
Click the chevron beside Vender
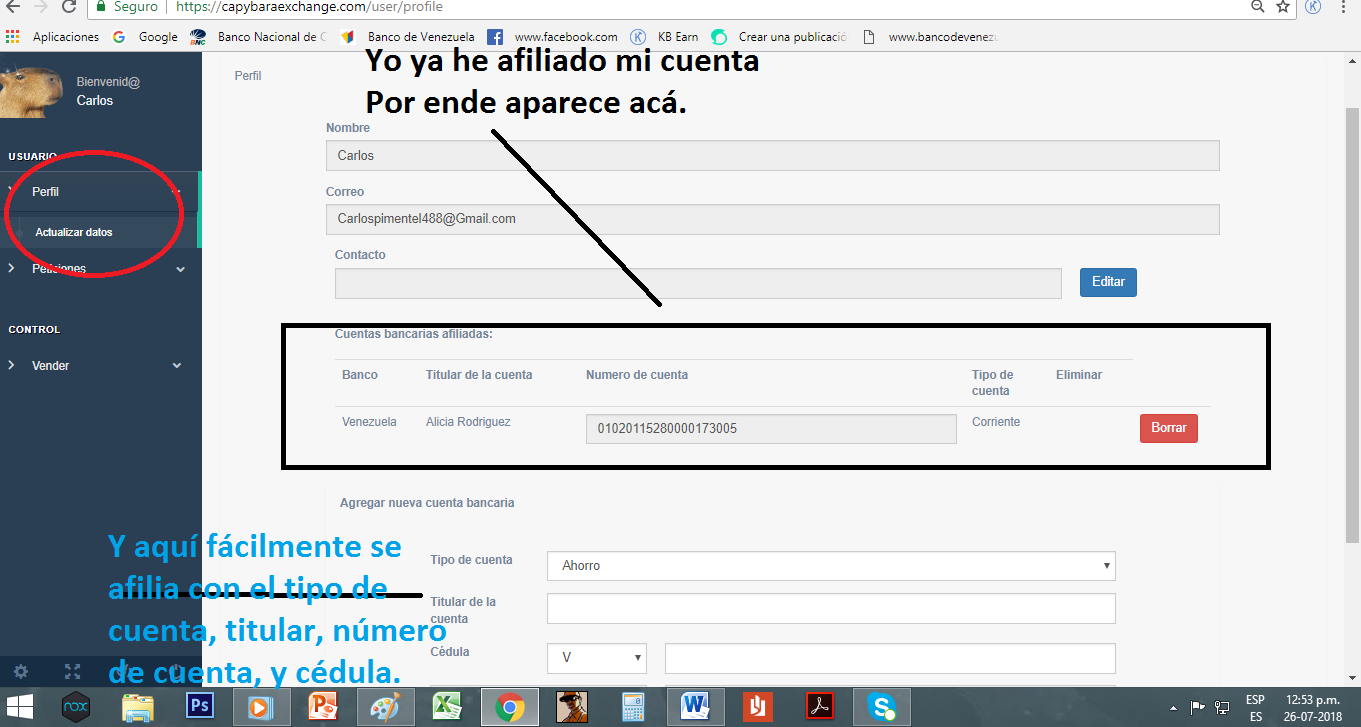coord(177,365)
